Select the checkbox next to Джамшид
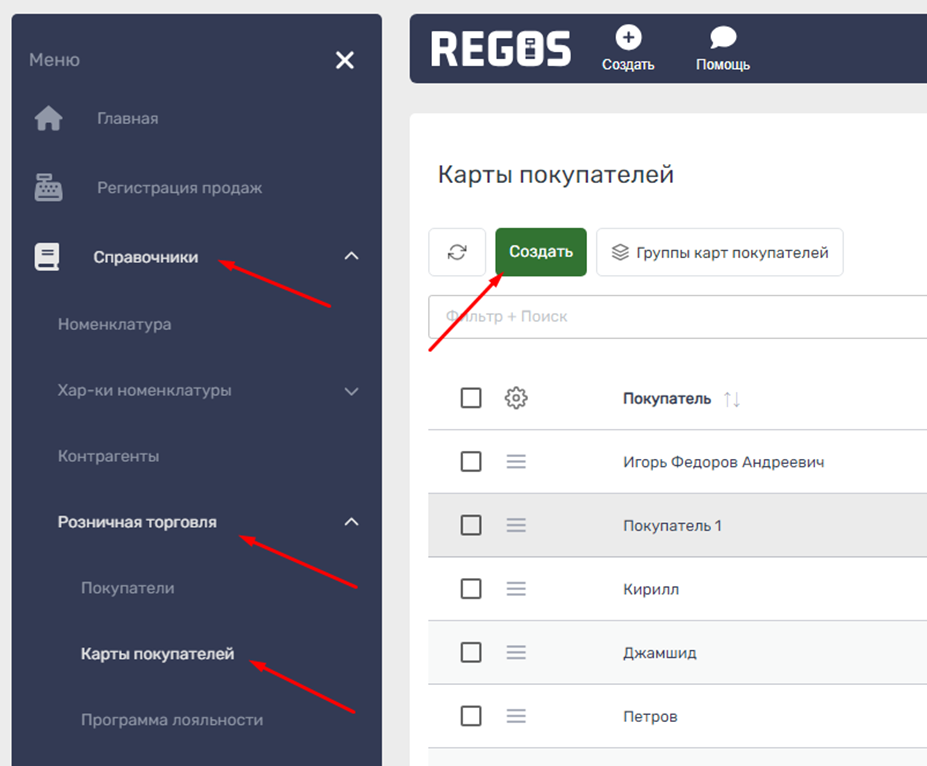The width and height of the screenshot is (927, 766). pyautogui.click(x=471, y=653)
